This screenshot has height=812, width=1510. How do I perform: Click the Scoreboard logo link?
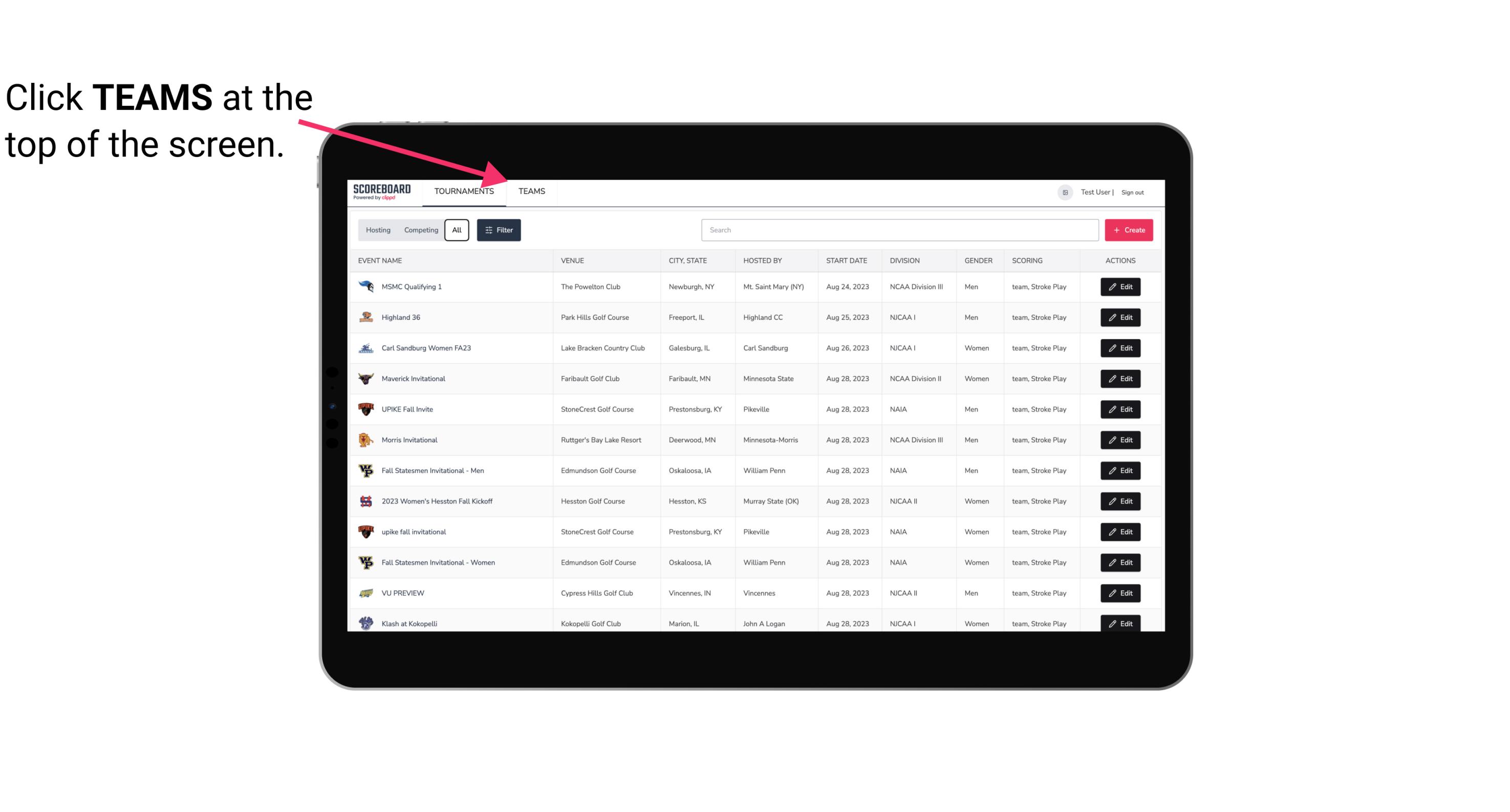pos(380,191)
